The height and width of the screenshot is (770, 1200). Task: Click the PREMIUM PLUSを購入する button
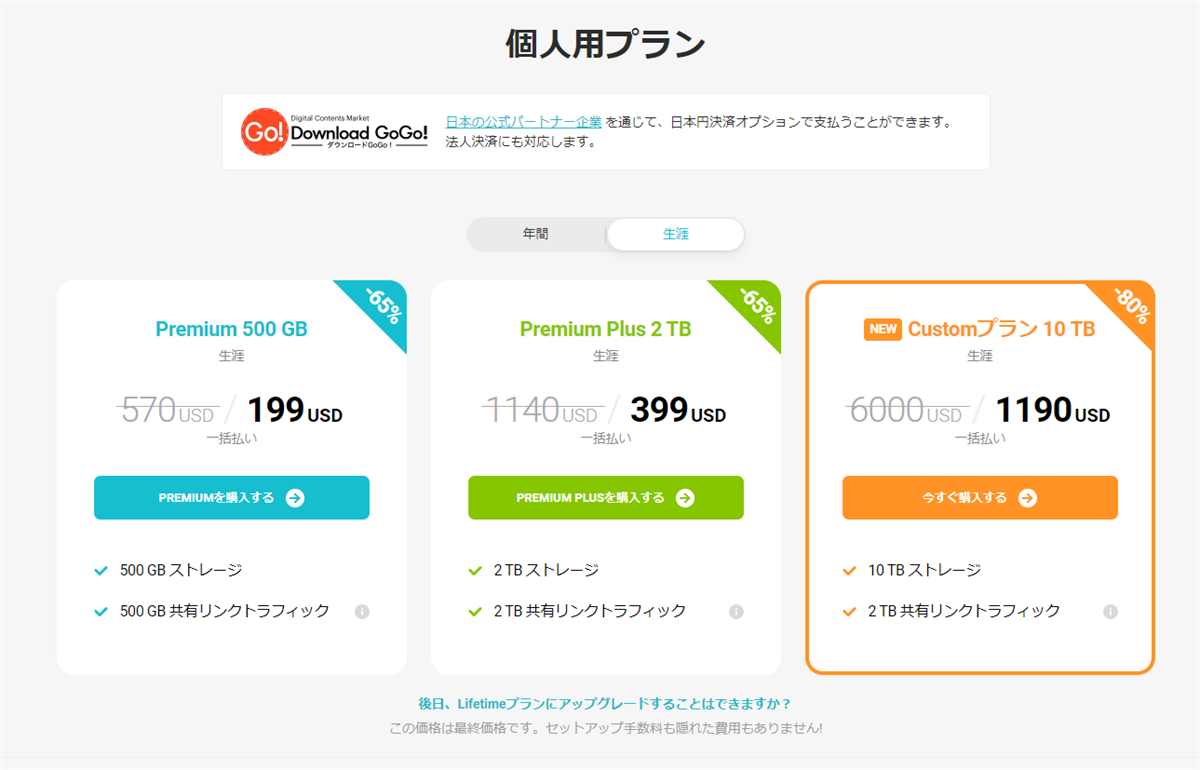[x=605, y=498]
